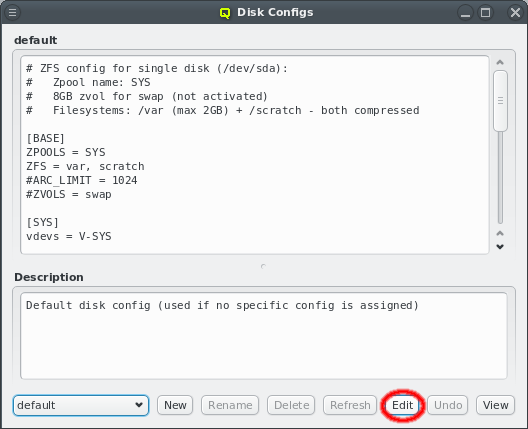Click the Edit button

tap(402, 405)
